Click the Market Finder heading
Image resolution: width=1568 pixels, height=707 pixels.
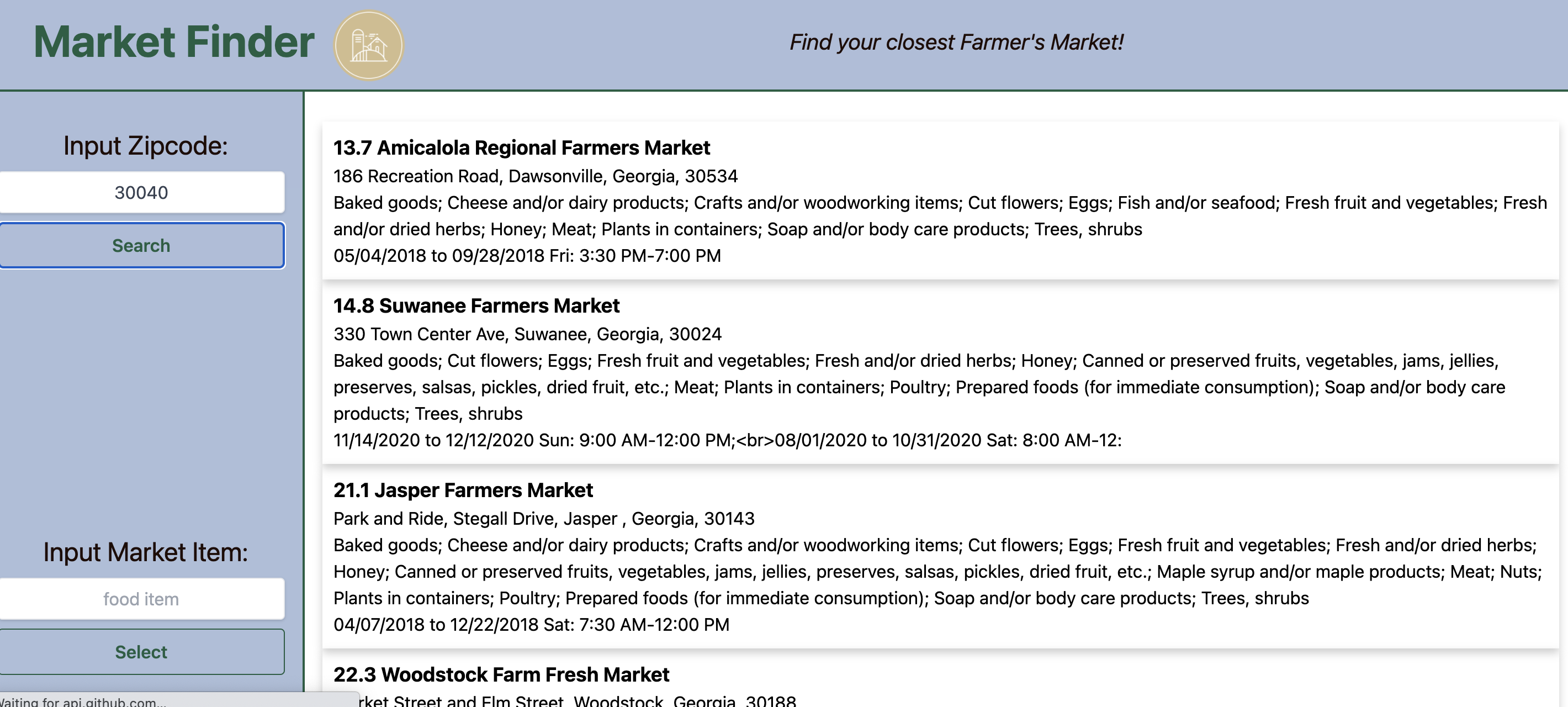pos(173,41)
